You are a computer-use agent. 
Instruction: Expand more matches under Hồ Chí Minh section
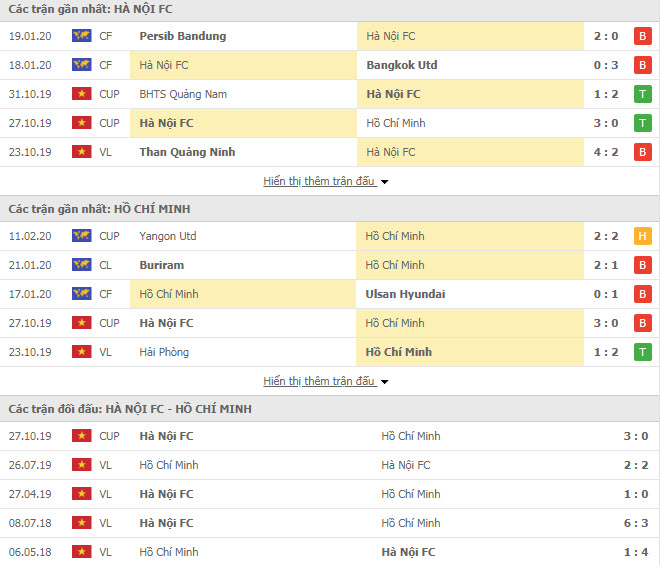pos(319,381)
